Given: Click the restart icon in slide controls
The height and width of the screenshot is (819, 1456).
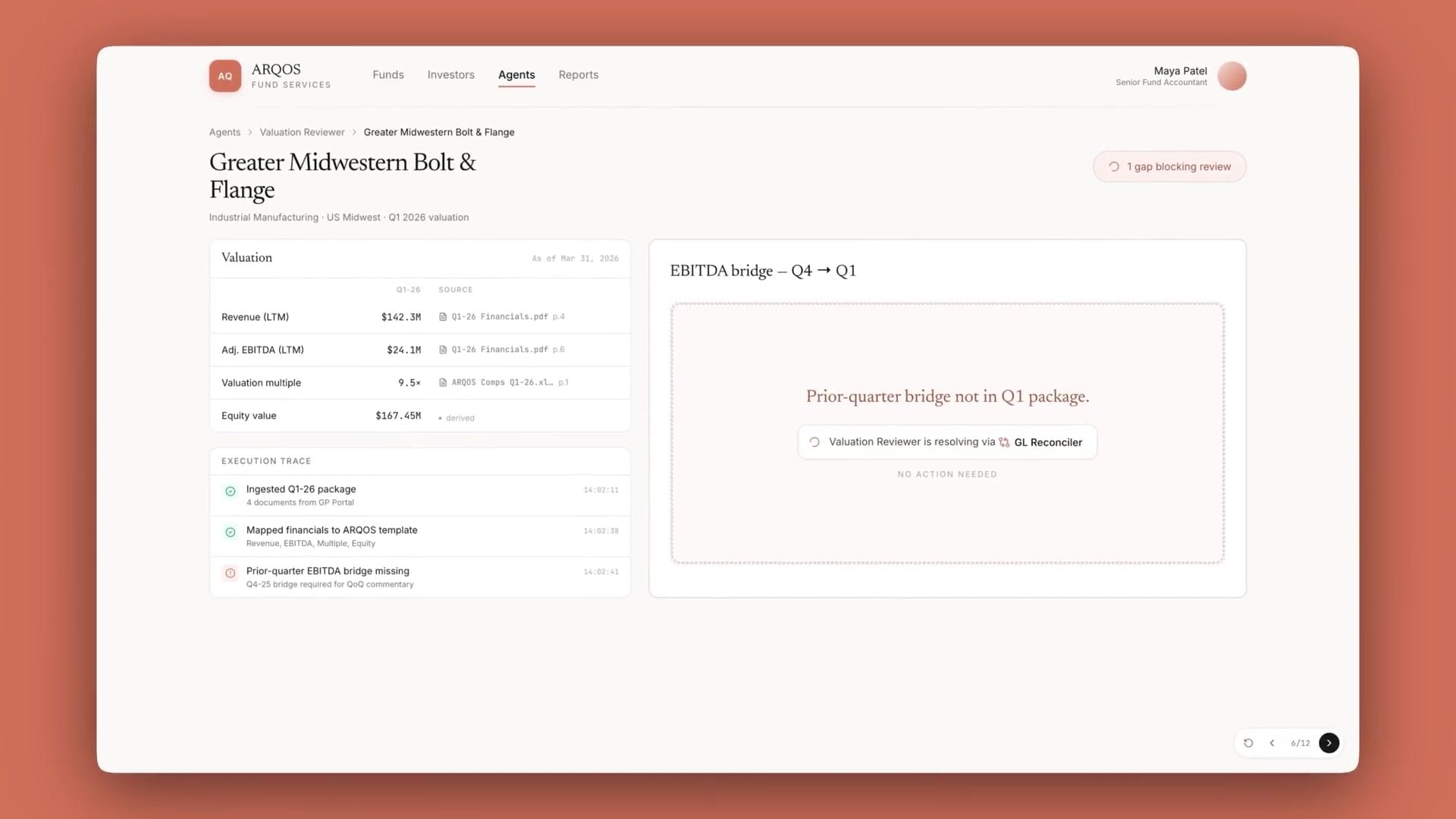Looking at the screenshot, I should pyautogui.click(x=1248, y=743).
